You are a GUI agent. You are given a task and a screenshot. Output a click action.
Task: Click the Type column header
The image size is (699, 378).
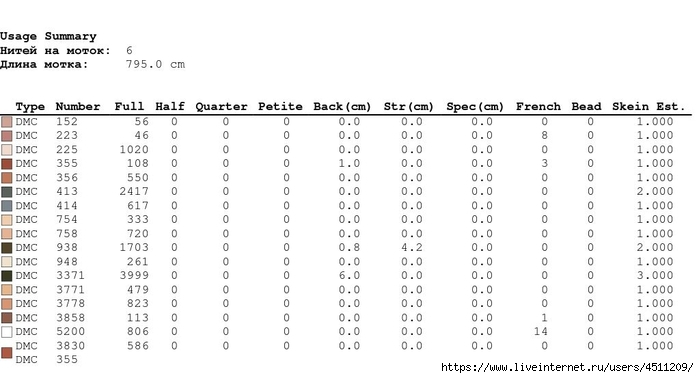click(x=30, y=107)
